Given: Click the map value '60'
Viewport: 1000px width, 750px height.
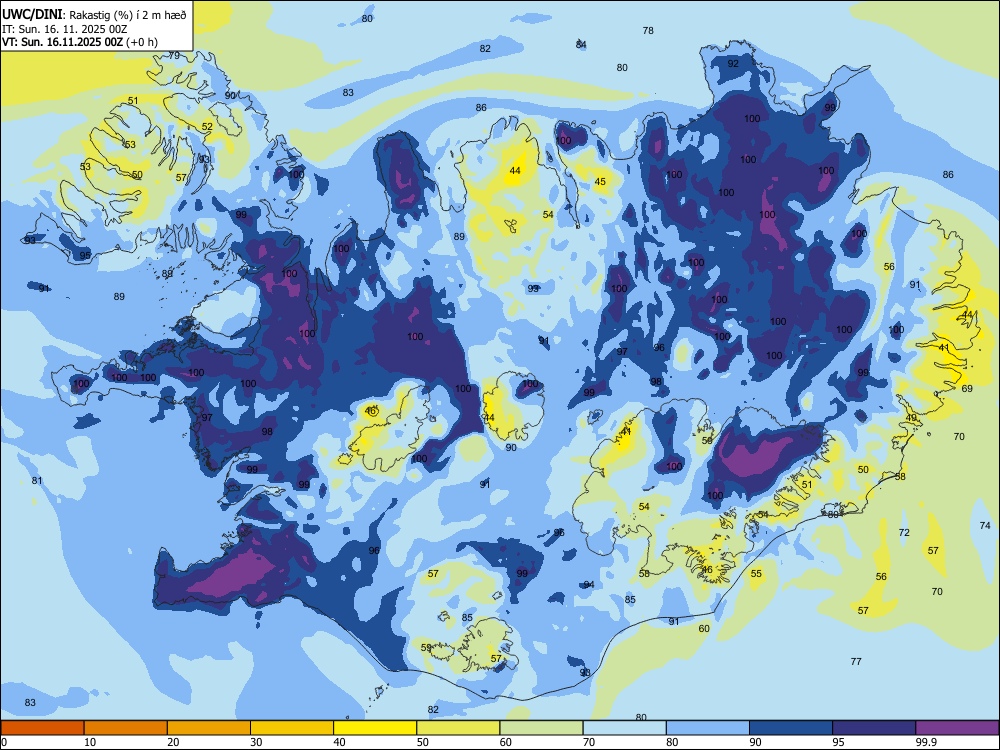Looking at the screenshot, I should [704, 629].
